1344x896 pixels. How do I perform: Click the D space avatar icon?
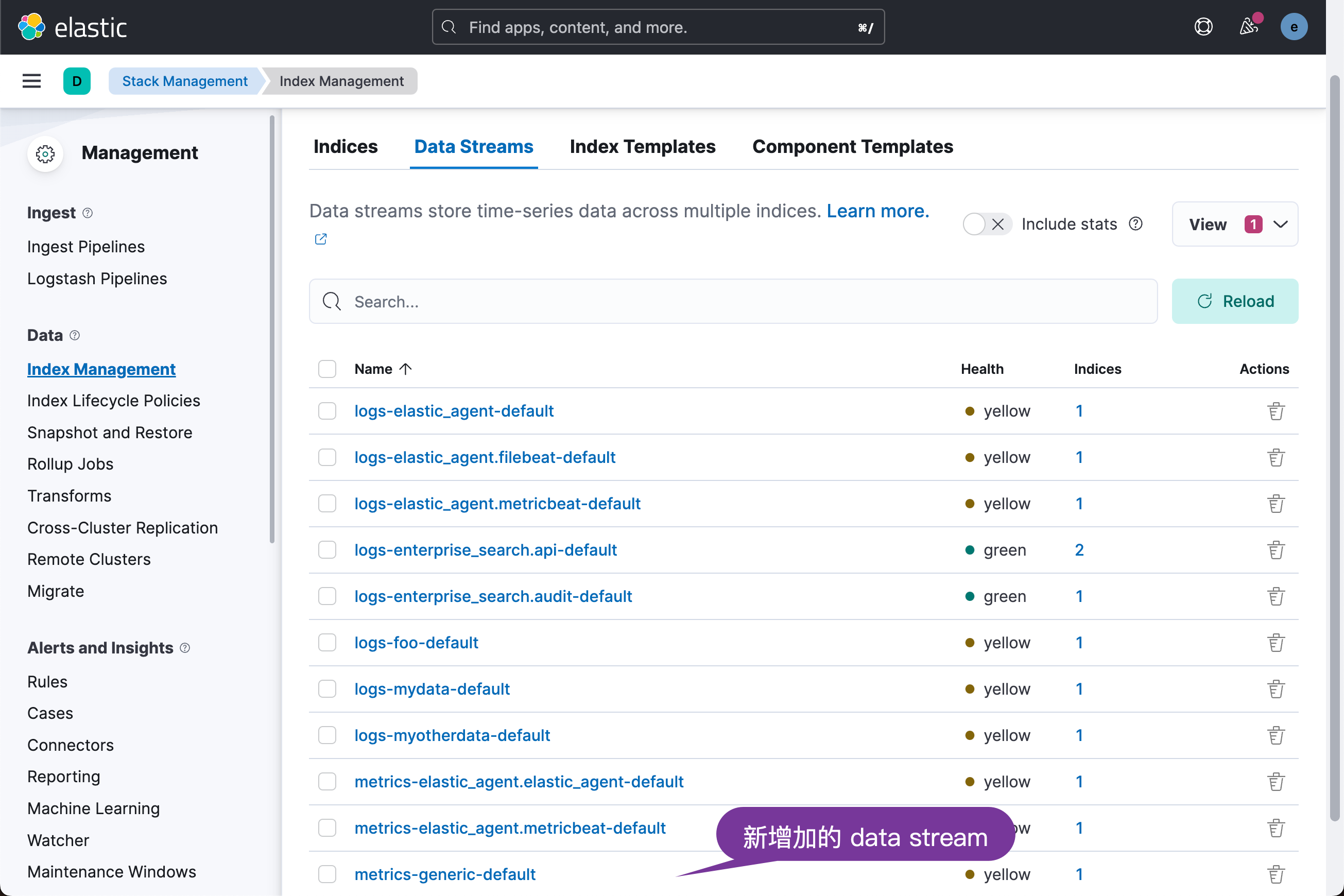(x=77, y=81)
